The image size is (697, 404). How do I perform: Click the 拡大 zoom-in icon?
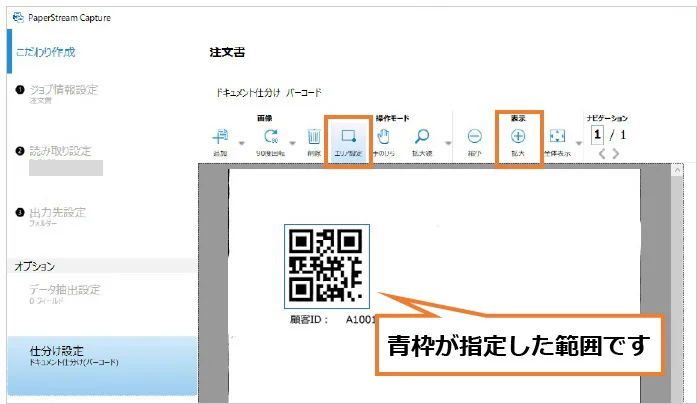tap(518, 136)
